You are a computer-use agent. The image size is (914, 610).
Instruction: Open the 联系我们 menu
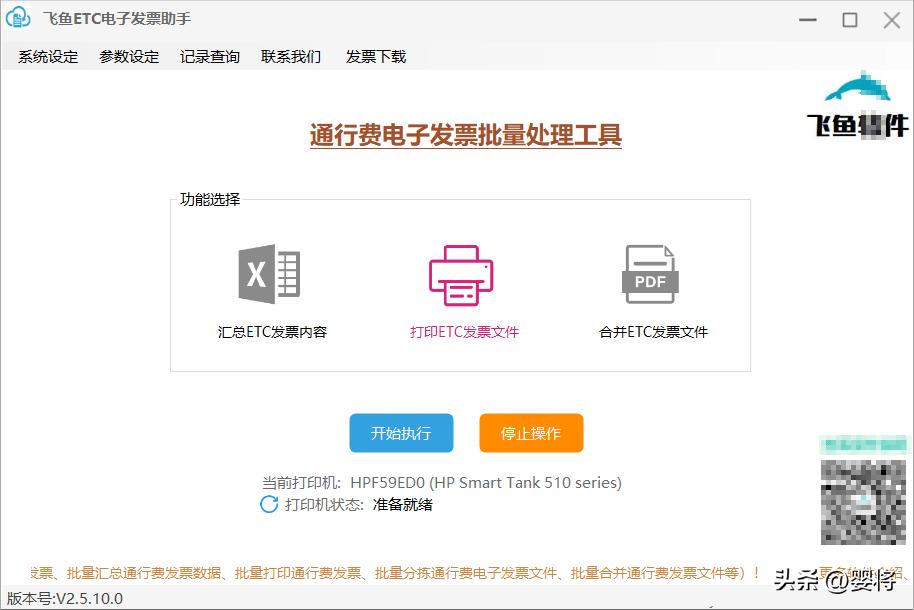pos(288,56)
